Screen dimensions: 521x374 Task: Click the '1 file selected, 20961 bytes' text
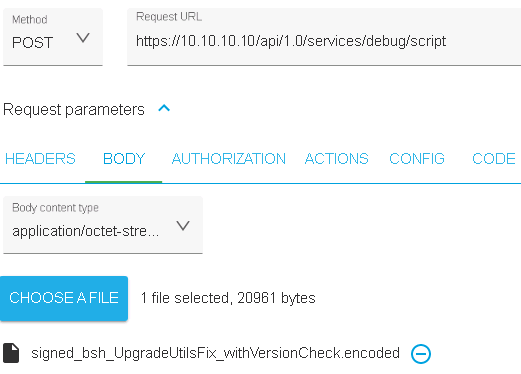coord(228,298)
